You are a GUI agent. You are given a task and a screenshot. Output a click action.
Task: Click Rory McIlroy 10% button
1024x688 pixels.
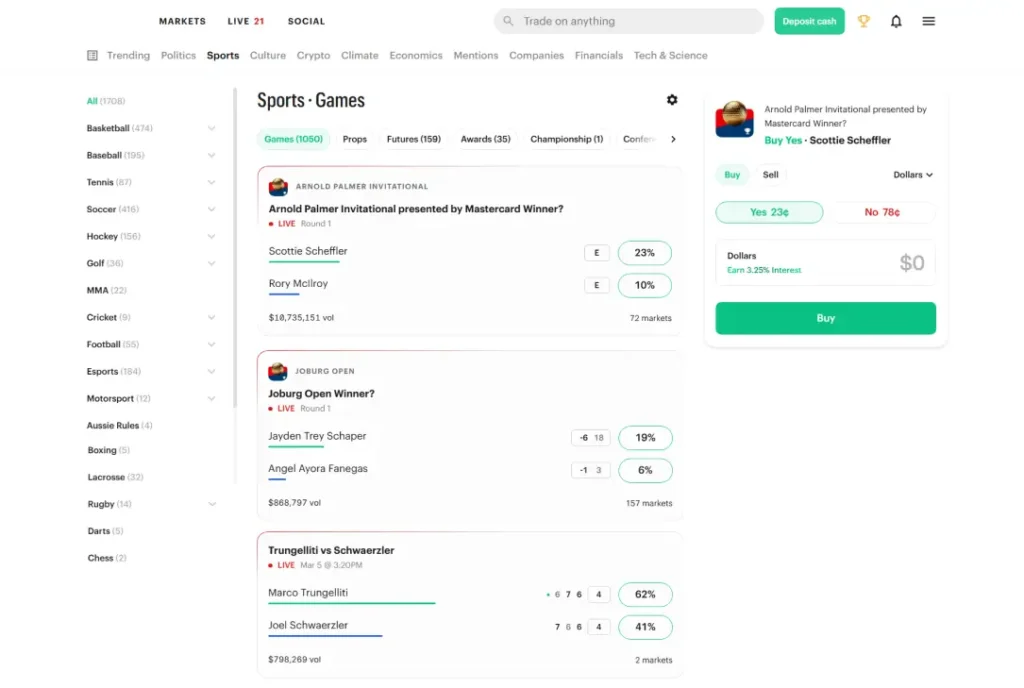coord(644,285)
